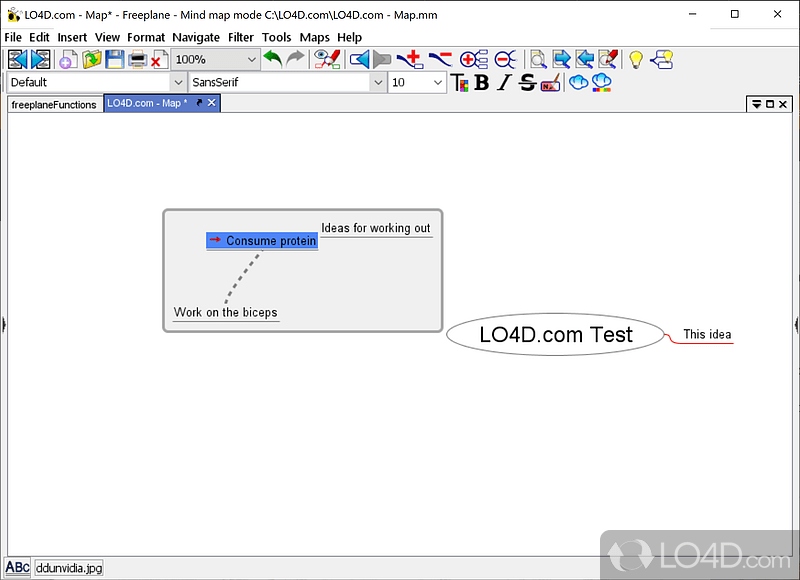
Task: Click the ABc spell check icon
Action: coord(17,567)
